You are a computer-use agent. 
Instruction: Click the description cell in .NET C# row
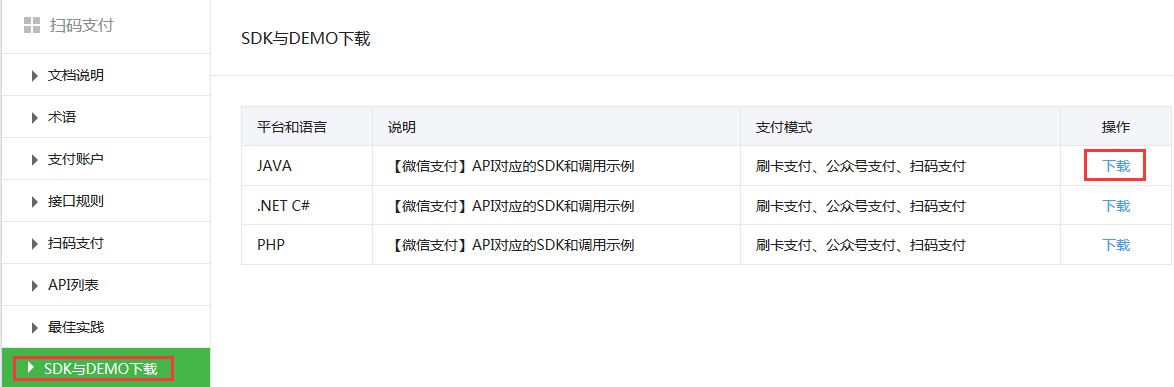pos(556,206)
